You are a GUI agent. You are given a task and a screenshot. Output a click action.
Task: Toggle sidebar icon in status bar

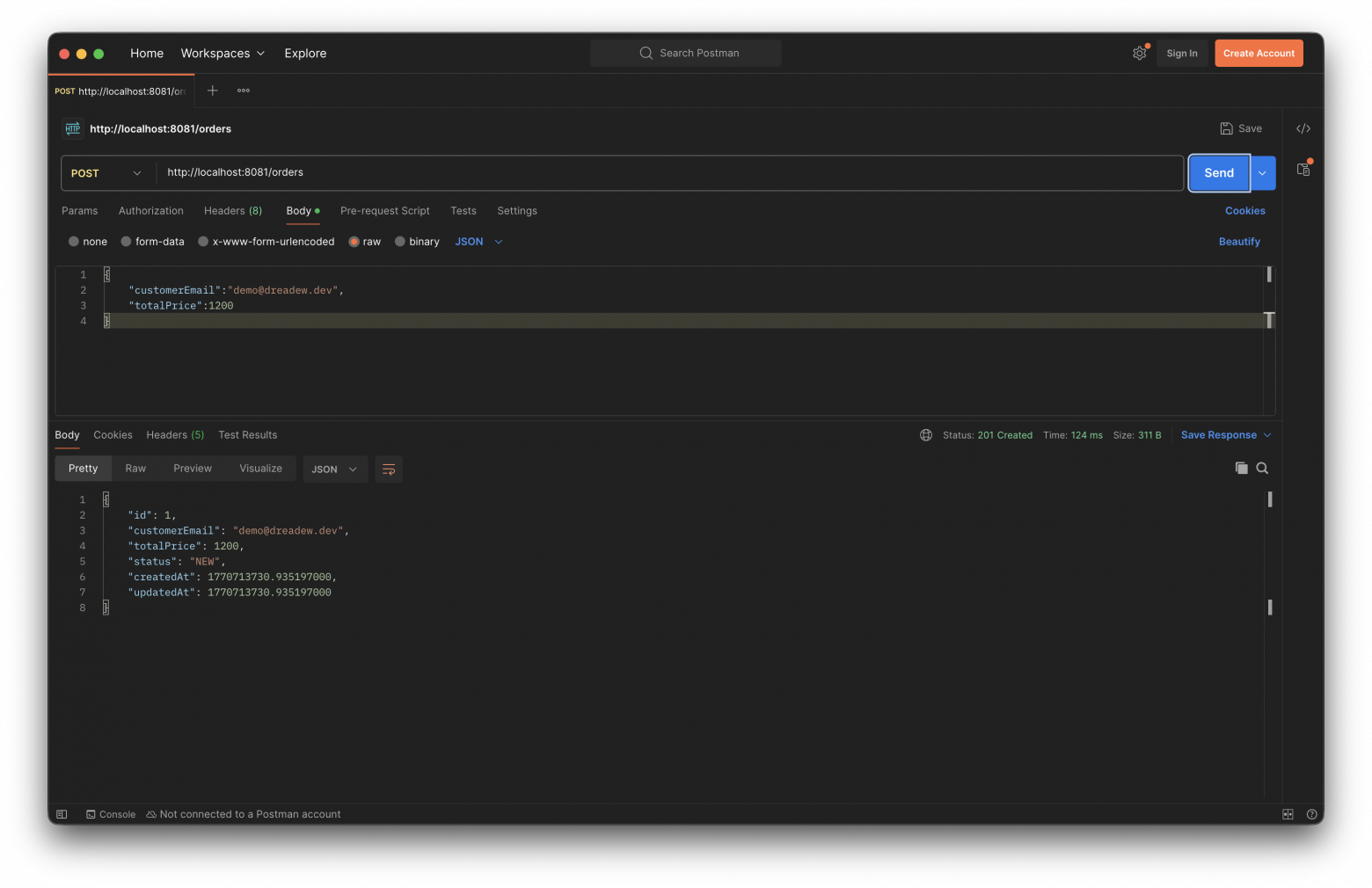(62, 814)
